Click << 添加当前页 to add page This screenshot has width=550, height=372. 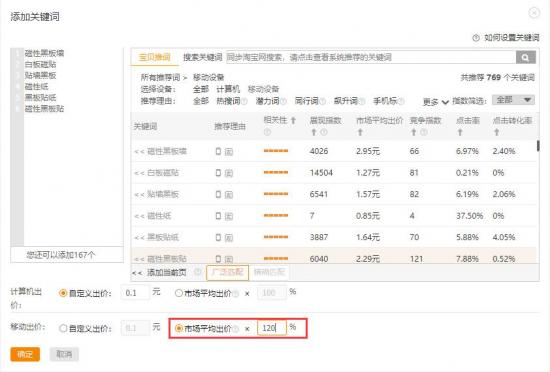pos(159,272)
